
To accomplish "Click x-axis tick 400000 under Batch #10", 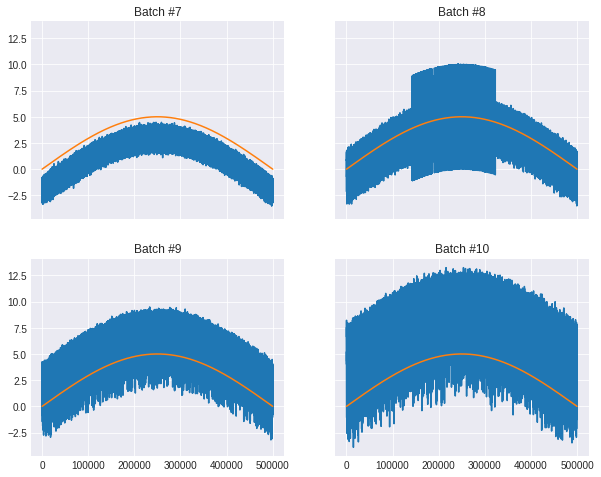I will (x=531, y=466).
